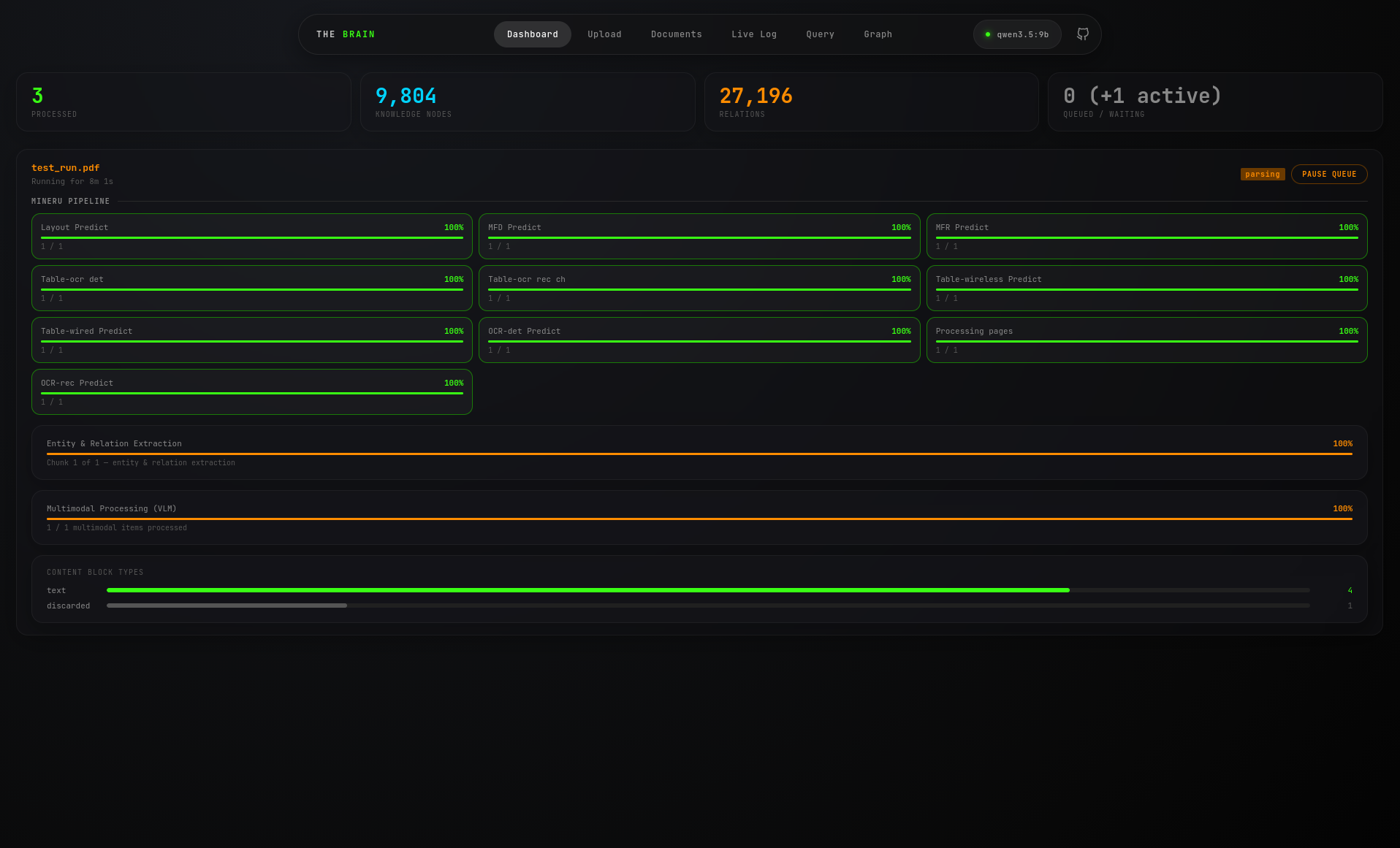Click the parsing status badge
Screen dimensions: 1400x848
[1263, 174]
